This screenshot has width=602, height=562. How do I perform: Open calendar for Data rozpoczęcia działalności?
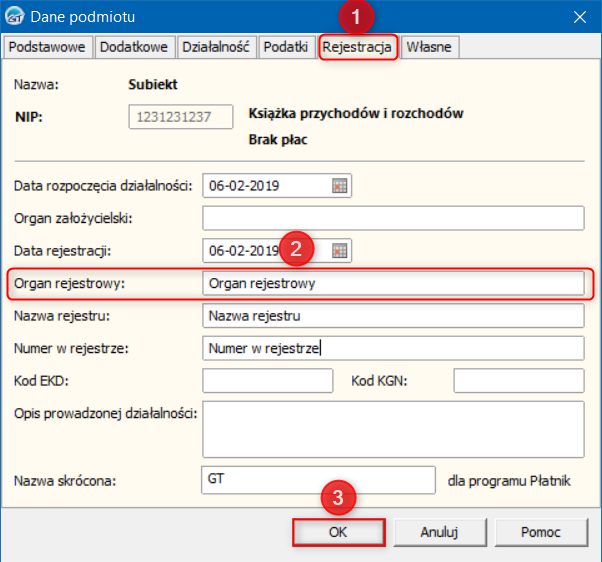click(339, 186)
